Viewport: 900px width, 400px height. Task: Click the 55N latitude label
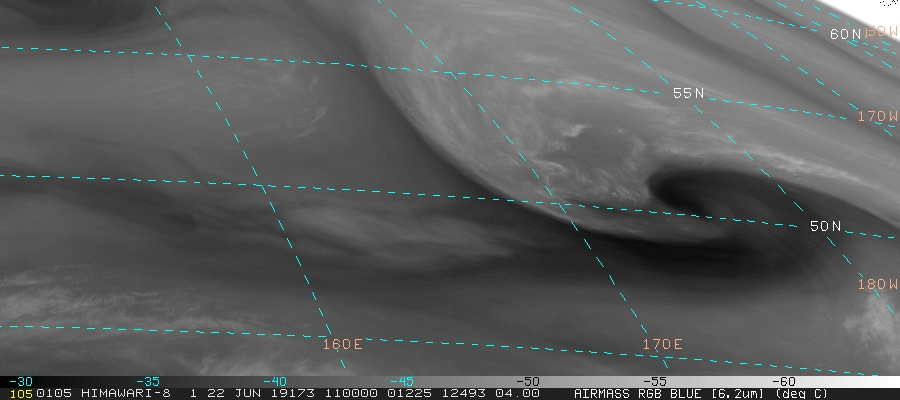click(x=689, y=93)
